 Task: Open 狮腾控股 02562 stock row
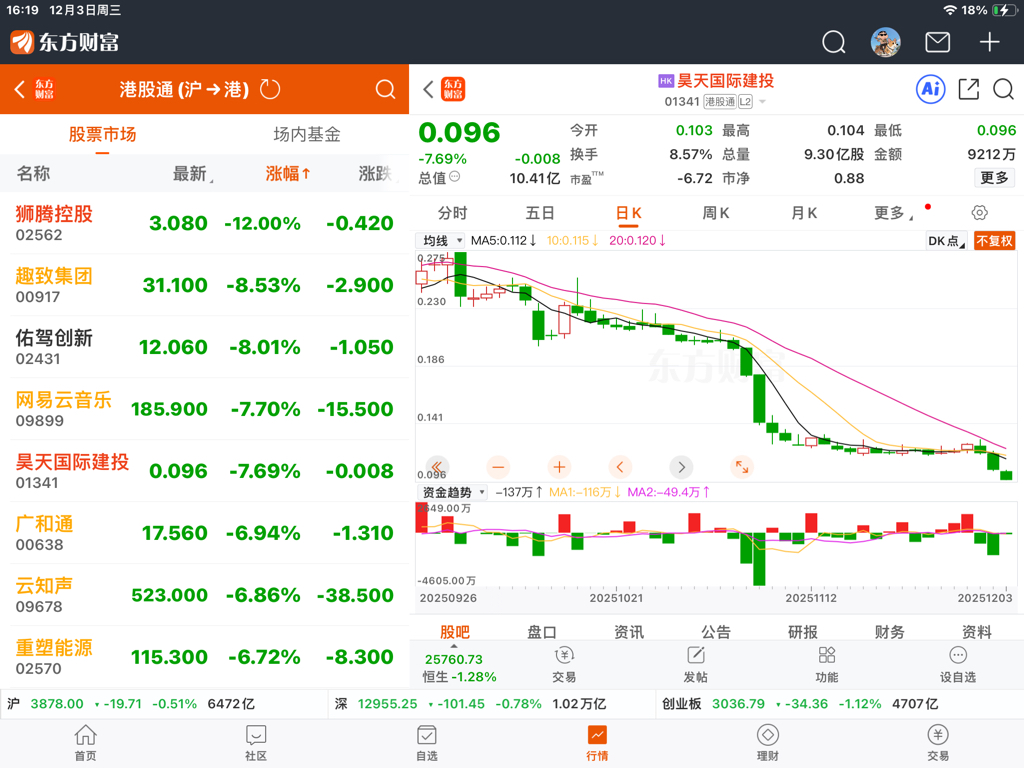click(204, 223)
